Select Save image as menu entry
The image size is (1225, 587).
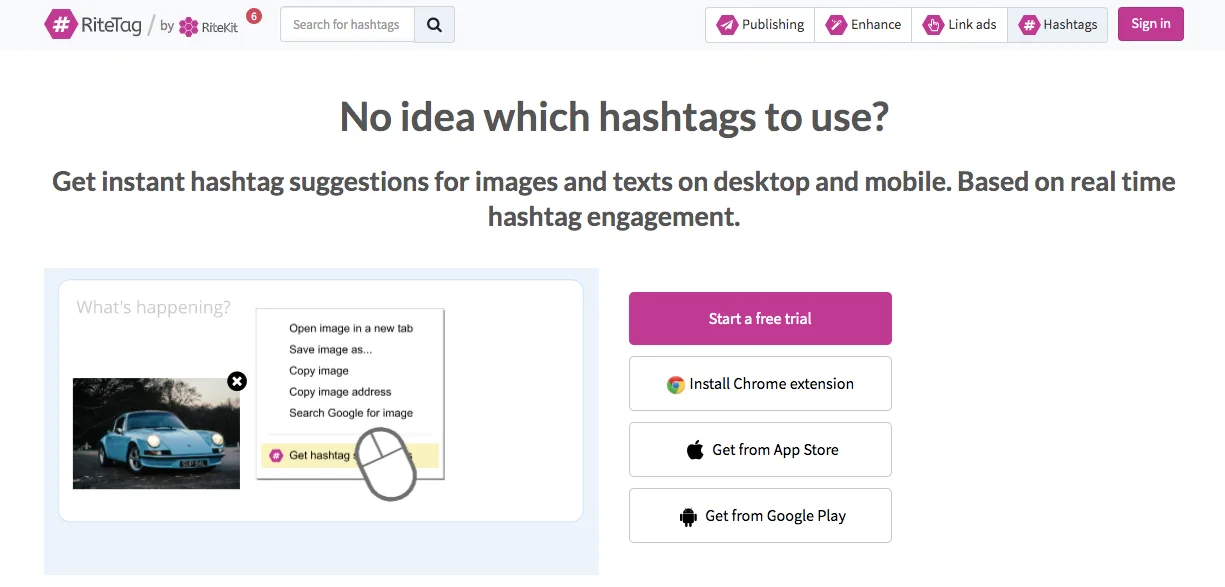pos(330,350)
